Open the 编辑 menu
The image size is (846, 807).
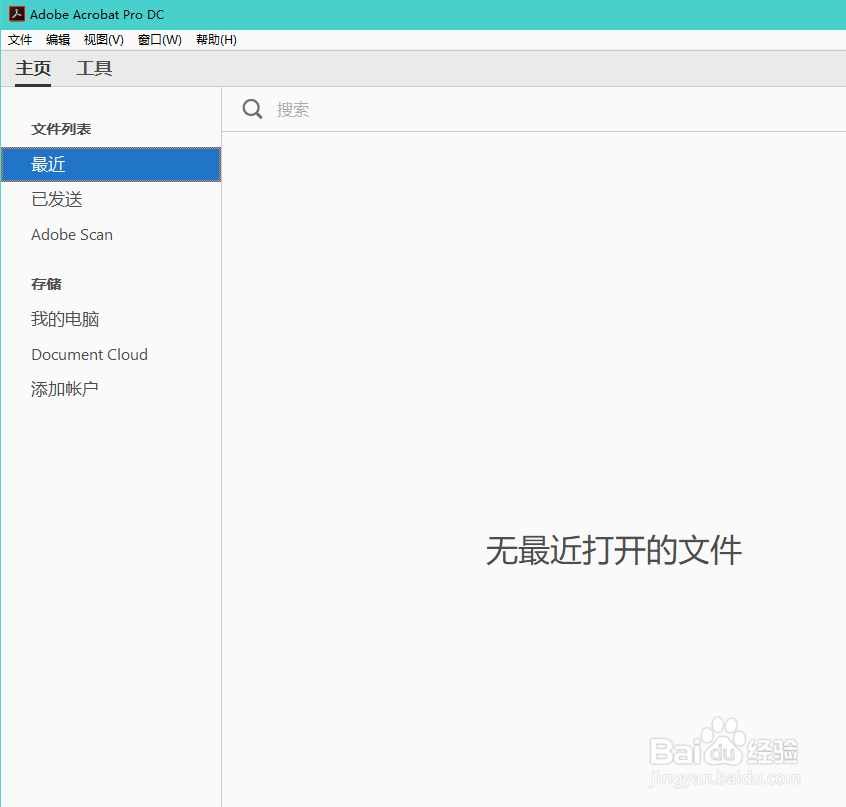point(58,40)
